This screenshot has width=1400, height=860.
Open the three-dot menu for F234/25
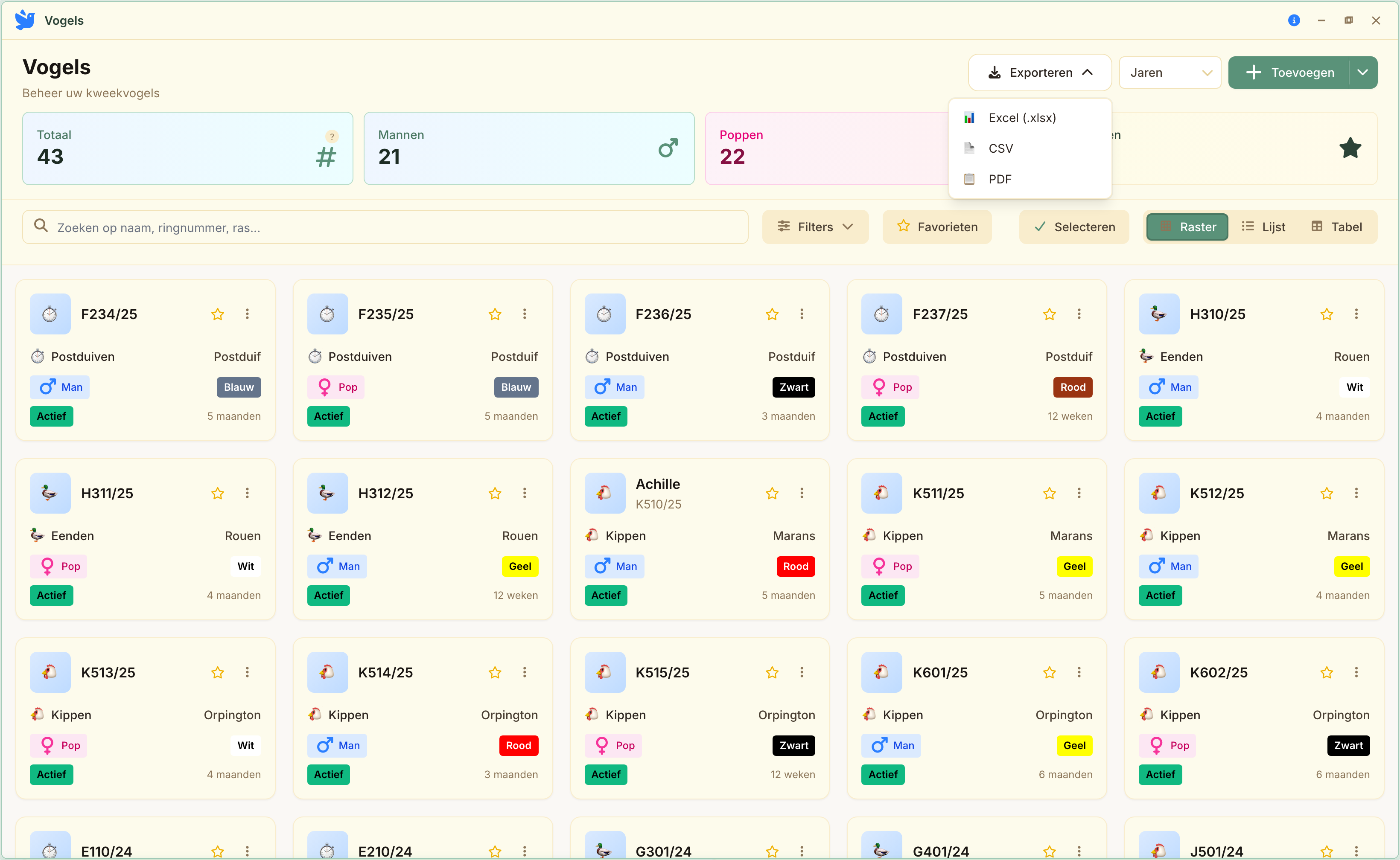pos(247,314)
